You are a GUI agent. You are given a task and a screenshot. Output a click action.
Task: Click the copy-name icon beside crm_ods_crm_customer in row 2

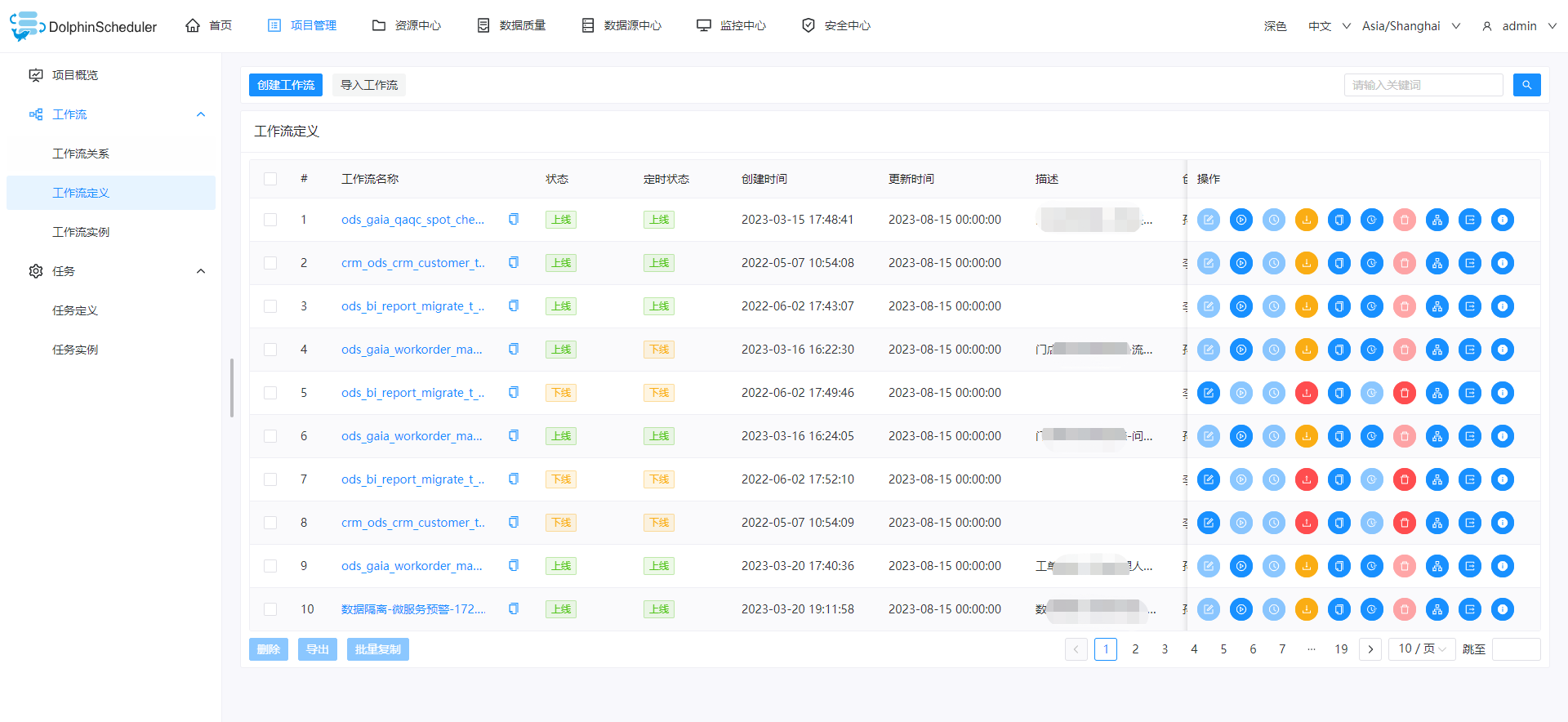pyautogui.click(x=514, y=262)
